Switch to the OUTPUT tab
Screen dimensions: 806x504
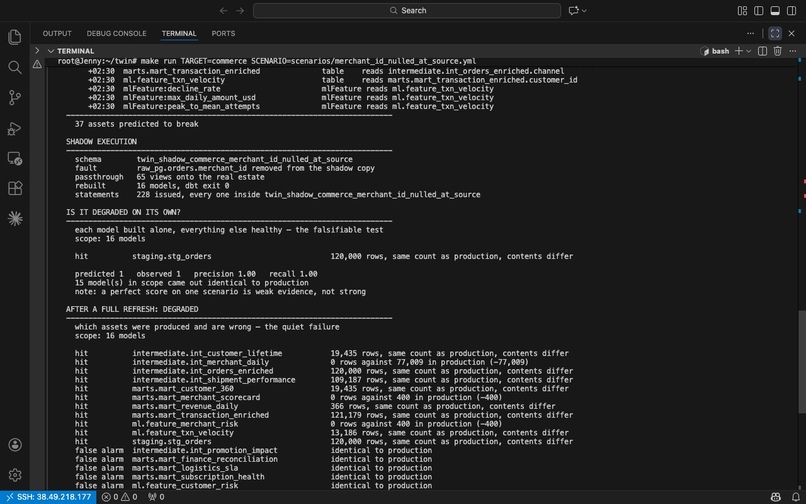click(x=57, y=33)
